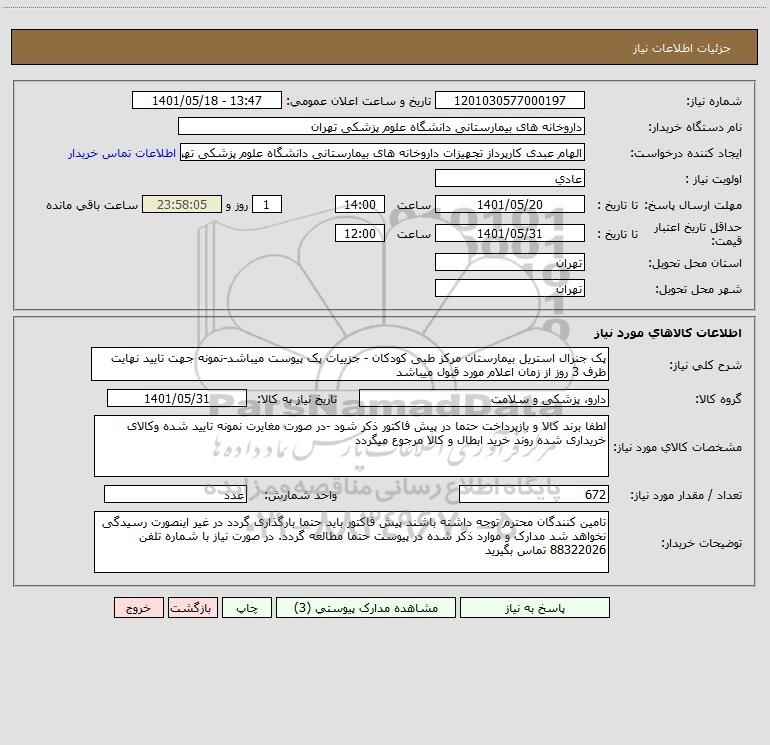Open مشاهده مدارک پیوستی (3) button
This screenshot has width=770, height=745.
pyautogui.click(x=366, y=607)
